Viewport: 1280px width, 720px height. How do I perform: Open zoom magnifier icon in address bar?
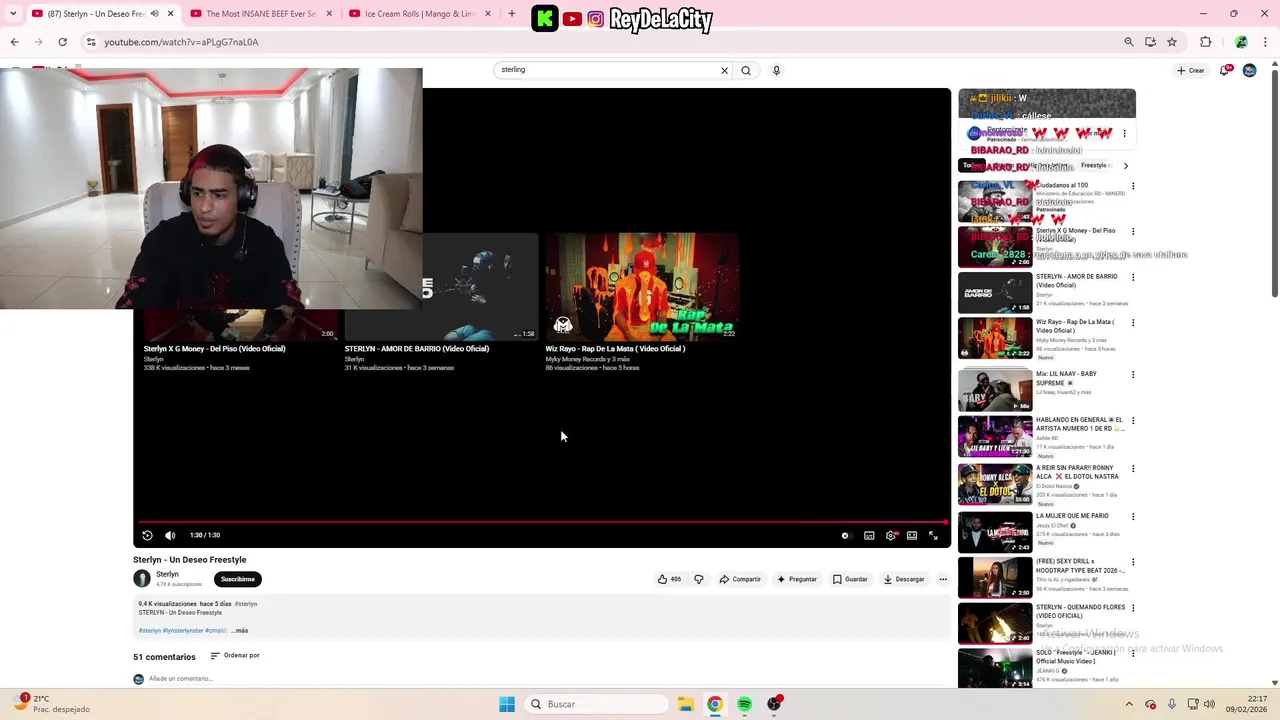click(1129, 42)
